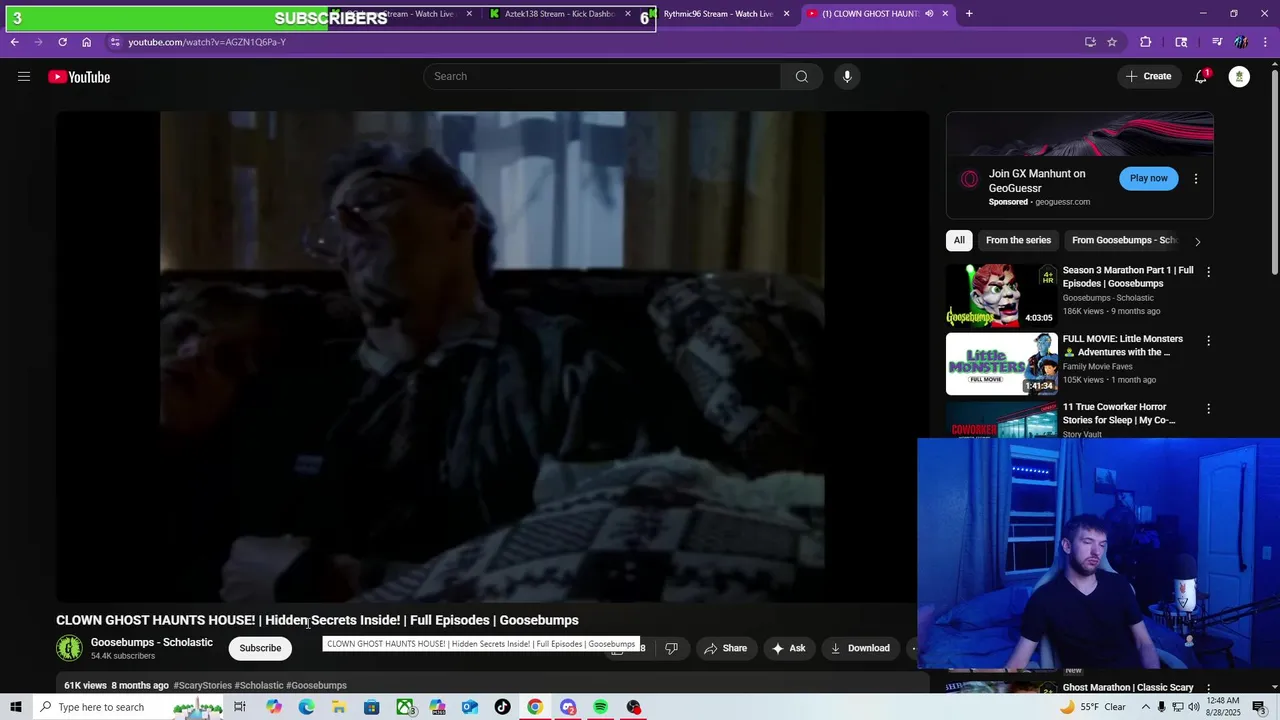Open Task View on the taskbar
The image size is (1280, 720).
[240, 707]
